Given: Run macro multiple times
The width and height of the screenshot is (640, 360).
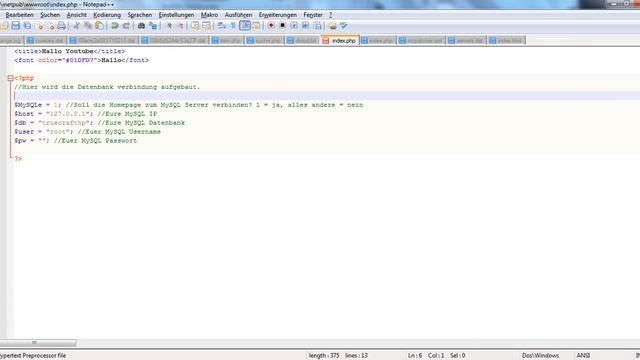Looking at the screenshot, I should 305,26.
